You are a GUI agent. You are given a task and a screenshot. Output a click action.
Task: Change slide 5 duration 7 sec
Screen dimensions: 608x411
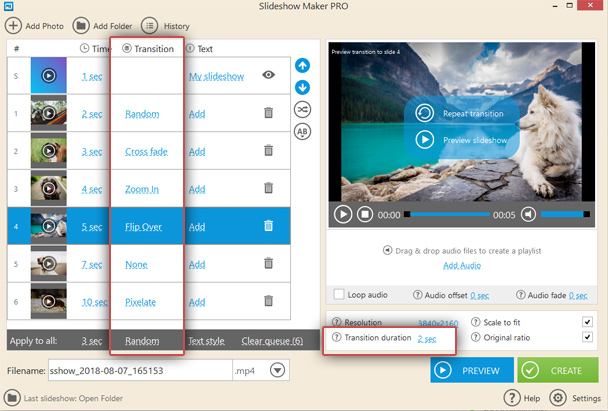pyautogui.click(x=92, y=264)
